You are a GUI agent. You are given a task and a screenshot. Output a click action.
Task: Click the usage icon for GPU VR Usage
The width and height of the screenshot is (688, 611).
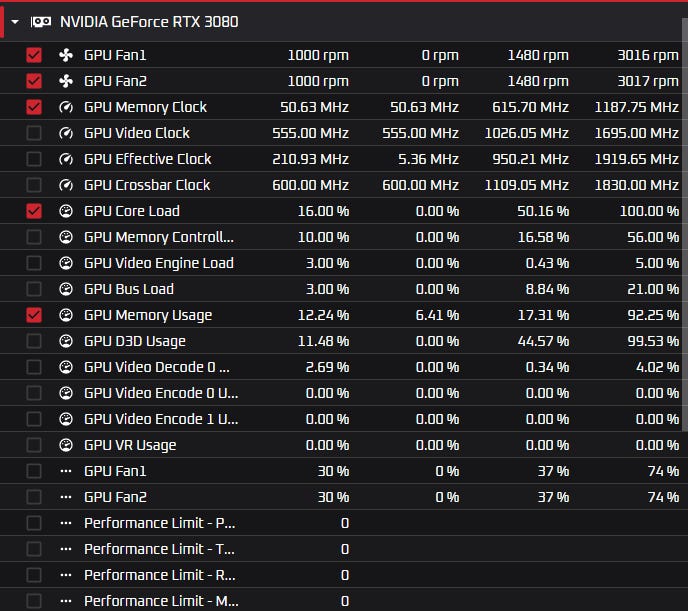click(x=66, y=445)
